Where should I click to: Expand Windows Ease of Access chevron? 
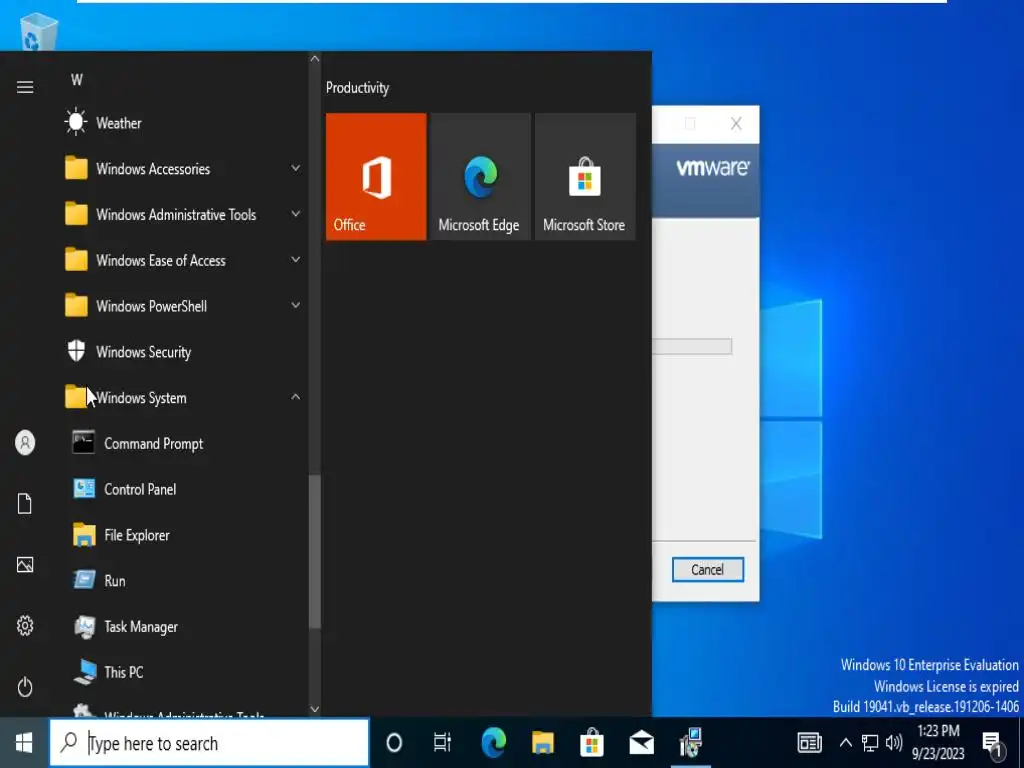tap(295, 260)
